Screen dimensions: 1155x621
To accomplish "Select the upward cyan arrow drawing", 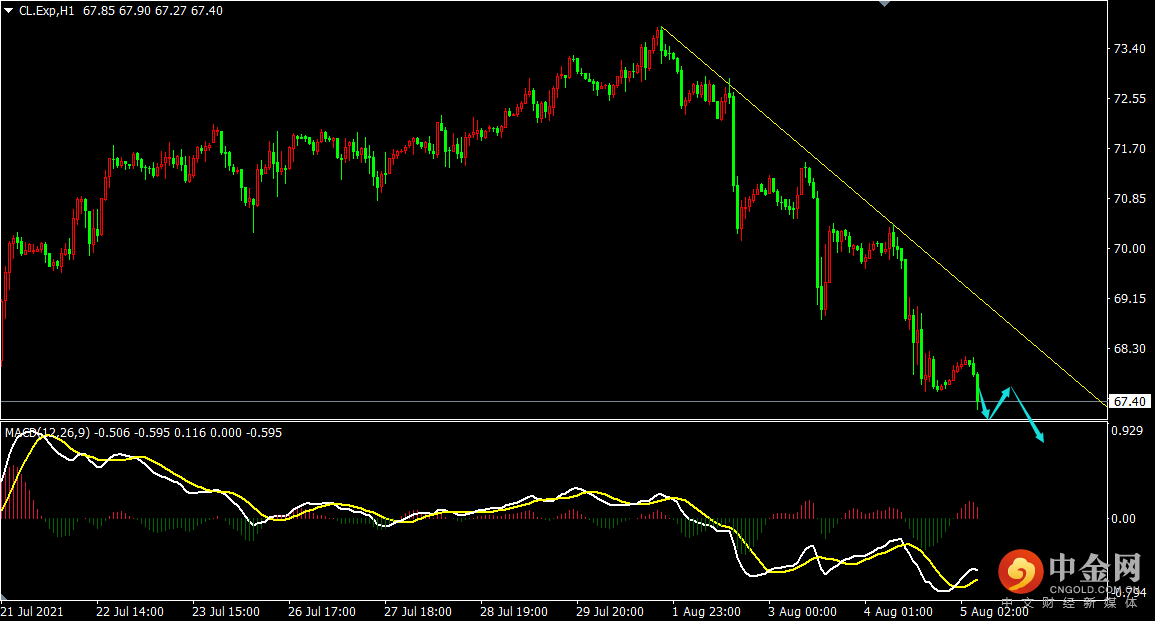I will coord(1000,402).
